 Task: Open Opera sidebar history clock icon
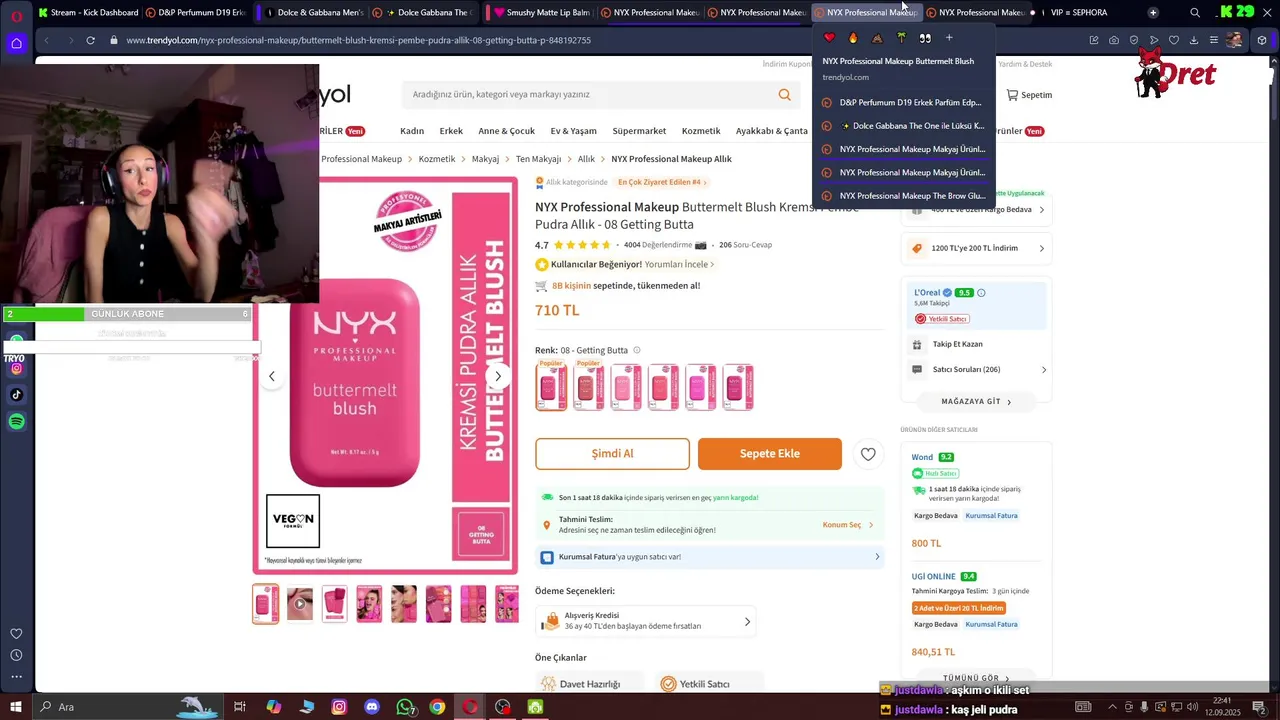click(x=16, y=655)
